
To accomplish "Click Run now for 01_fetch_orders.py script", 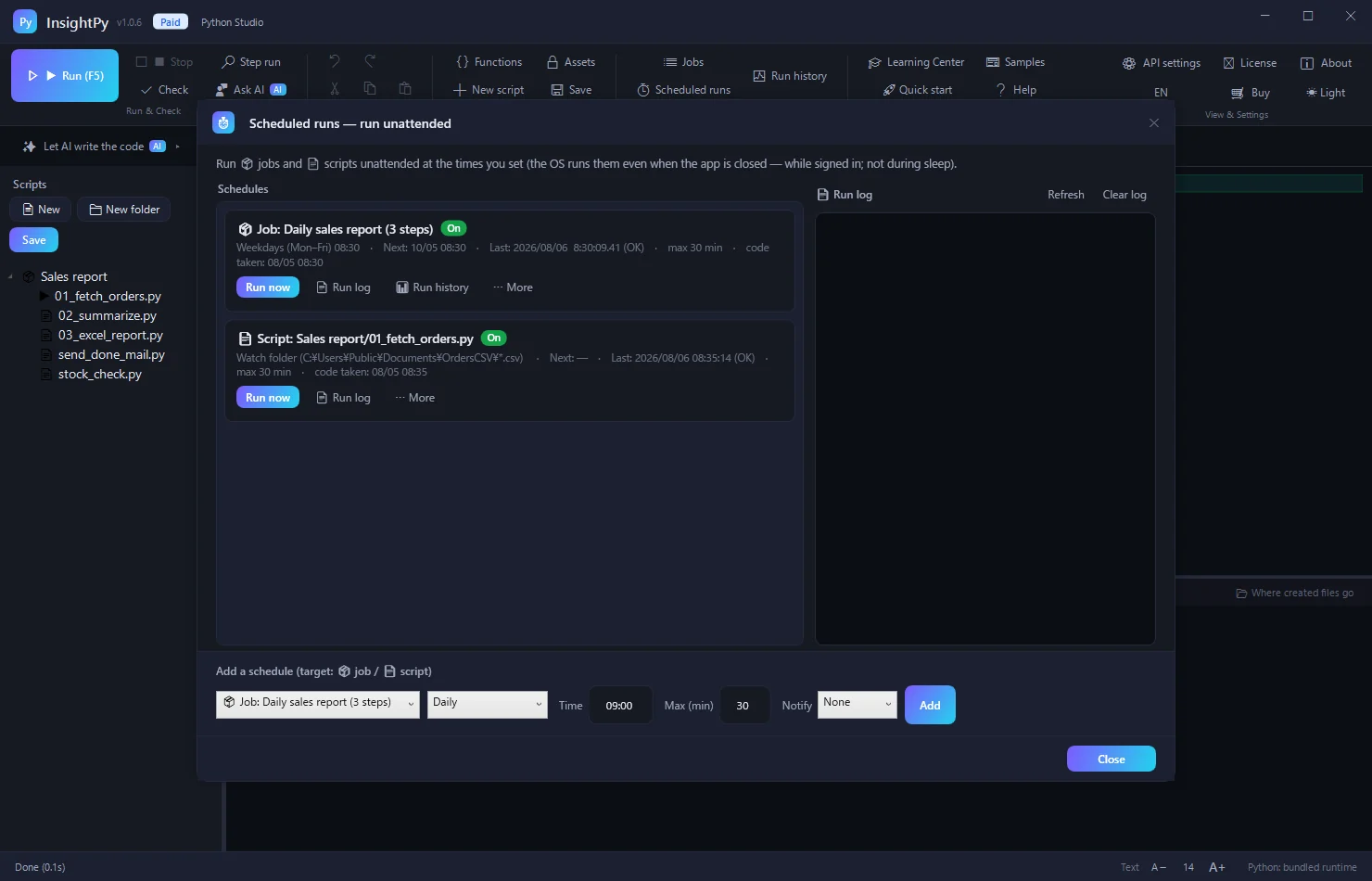I will (268, 398).
